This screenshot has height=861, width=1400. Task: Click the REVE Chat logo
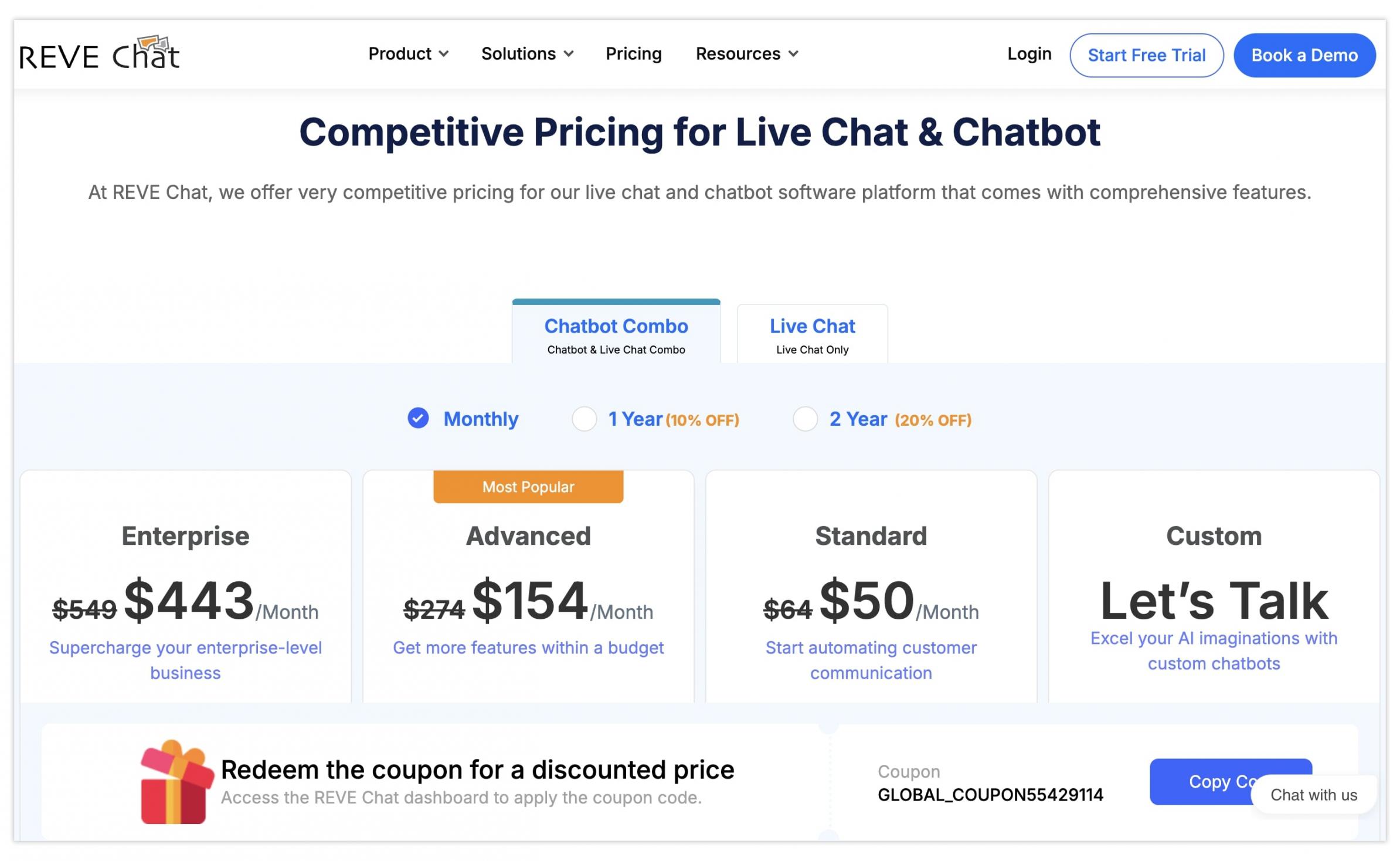100,54
